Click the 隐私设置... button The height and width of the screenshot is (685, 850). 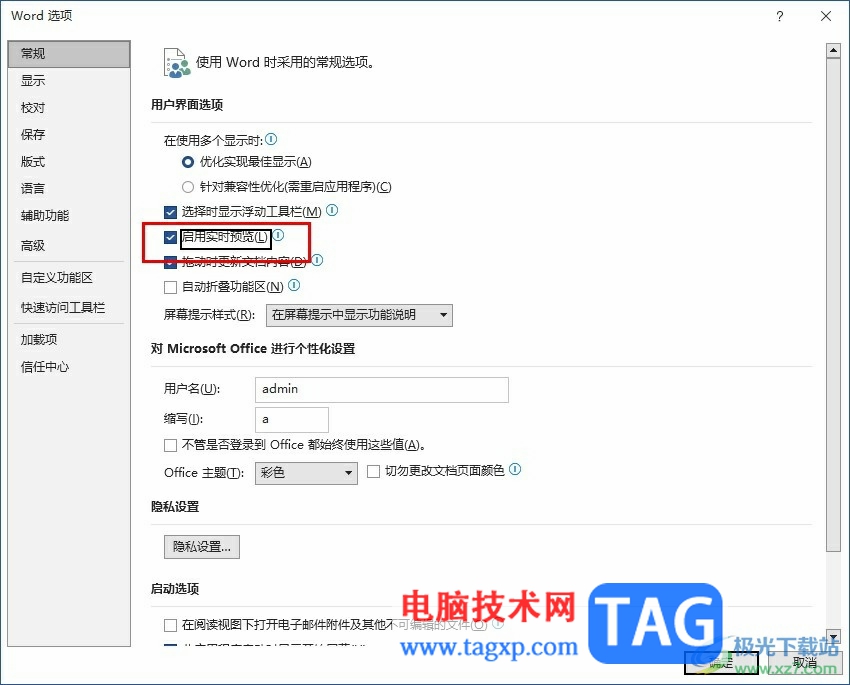(x=202, y=547)
